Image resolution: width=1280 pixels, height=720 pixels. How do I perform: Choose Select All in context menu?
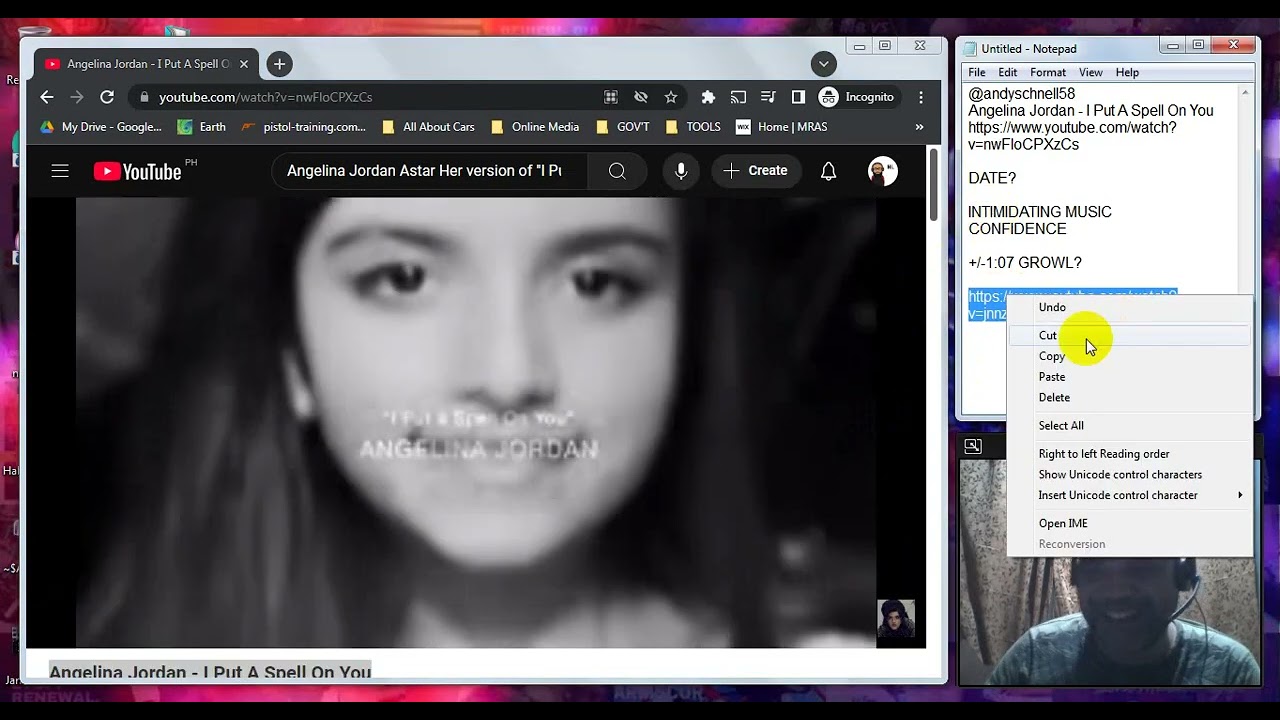coord(1130,425)
